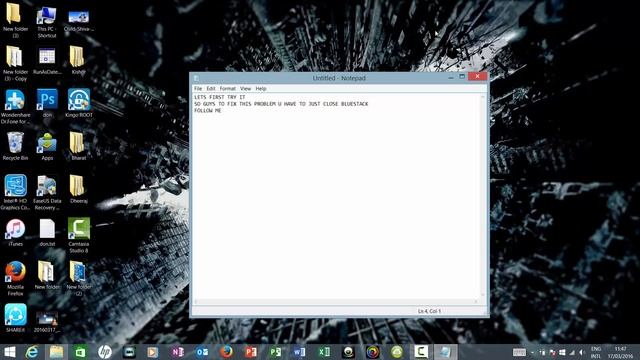Open the File menu in Notepad
Viewport: 640px width, 360px height.
pos(198,89)
